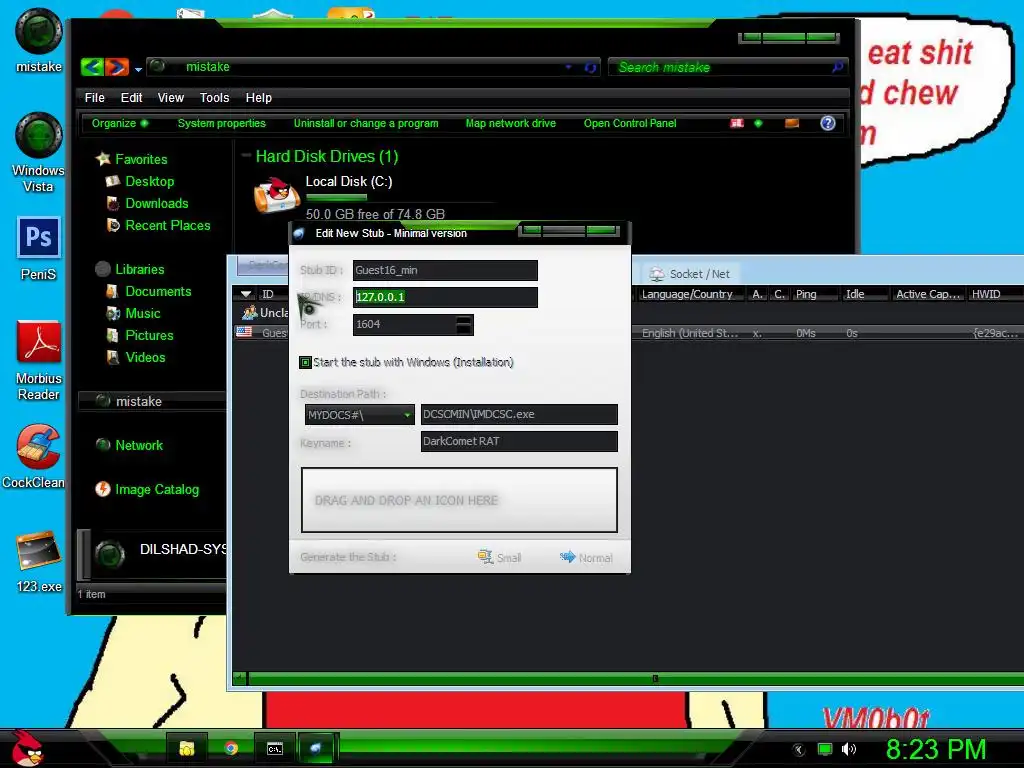This screenshot has width=1024, height=768.
Task: Generate the Normal stub
Action: pyautogui.click(x=586, y=557)
